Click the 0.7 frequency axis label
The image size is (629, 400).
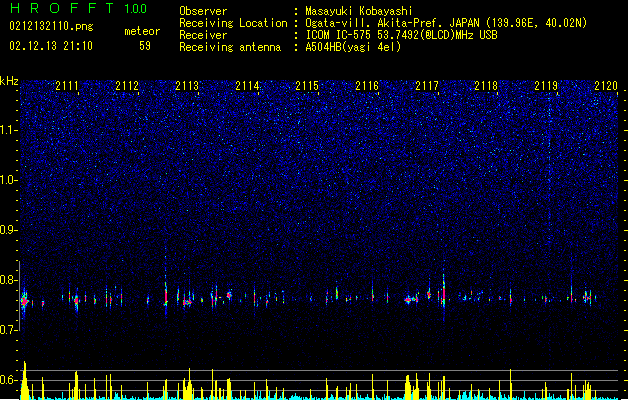tap(9, 330)
